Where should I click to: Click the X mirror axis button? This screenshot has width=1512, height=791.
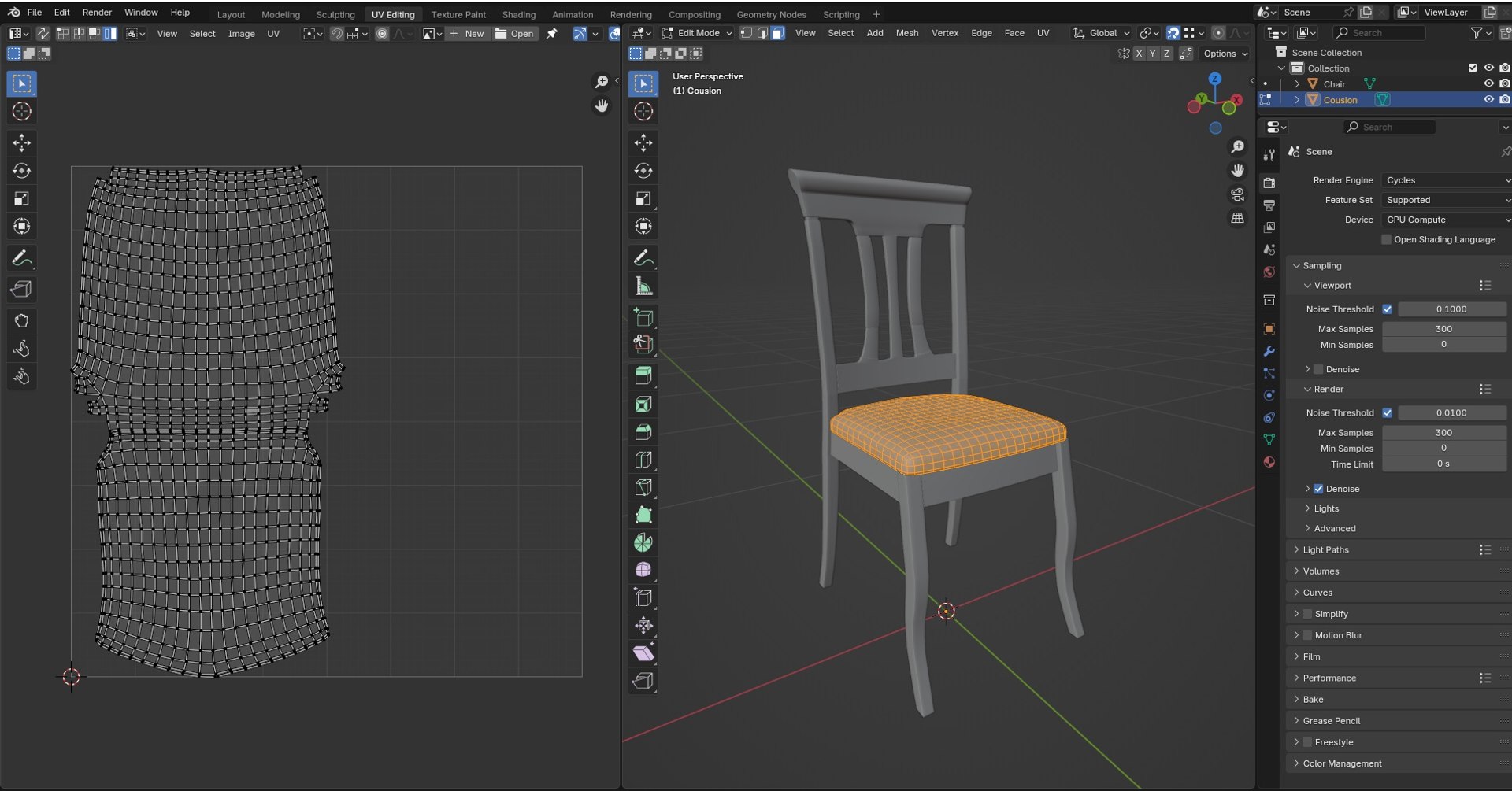[1139, 54]
